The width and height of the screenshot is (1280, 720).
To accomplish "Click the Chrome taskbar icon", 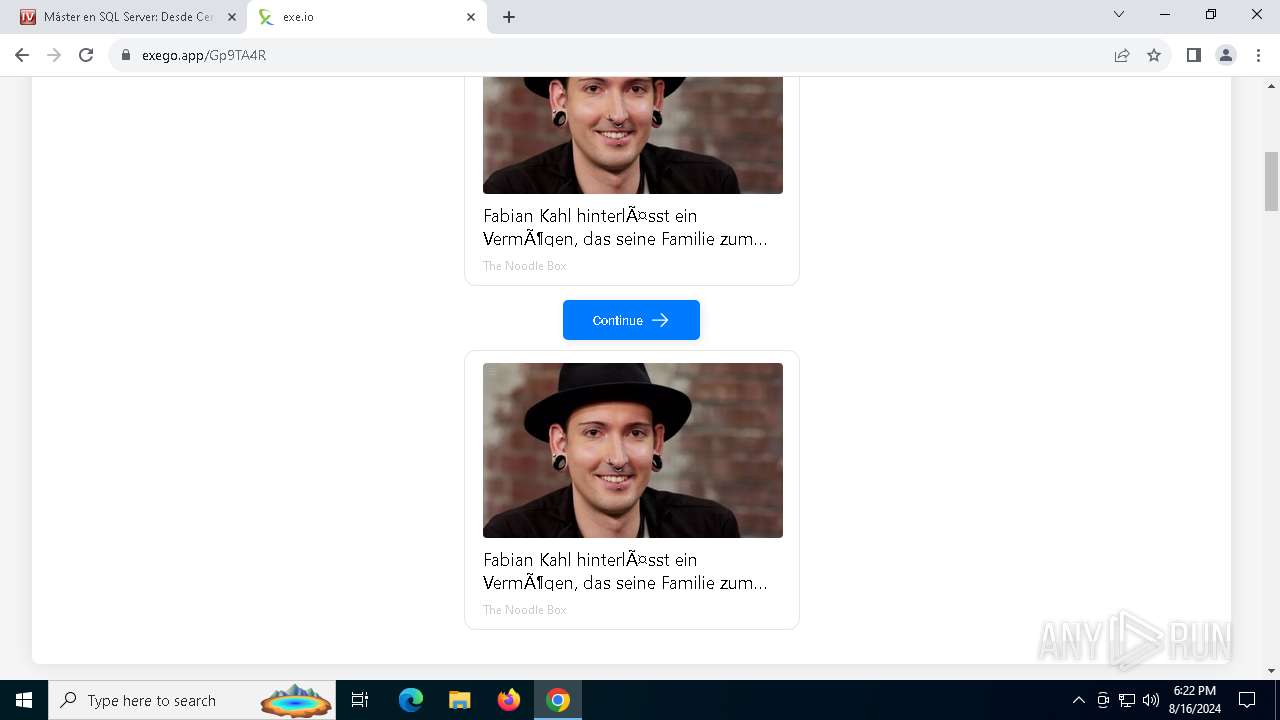I will [x=558, y=700].
